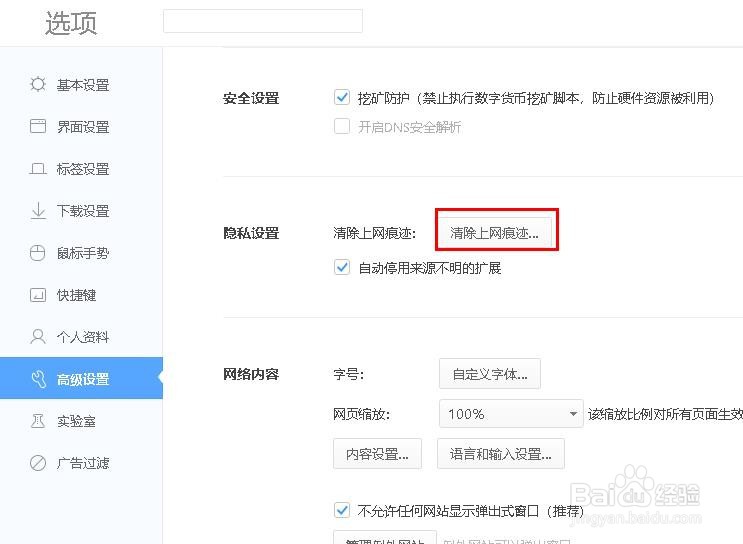Go to 下载设置 settings
The height and width of the screenshot is (544, 743).
(x=82, y=210)
